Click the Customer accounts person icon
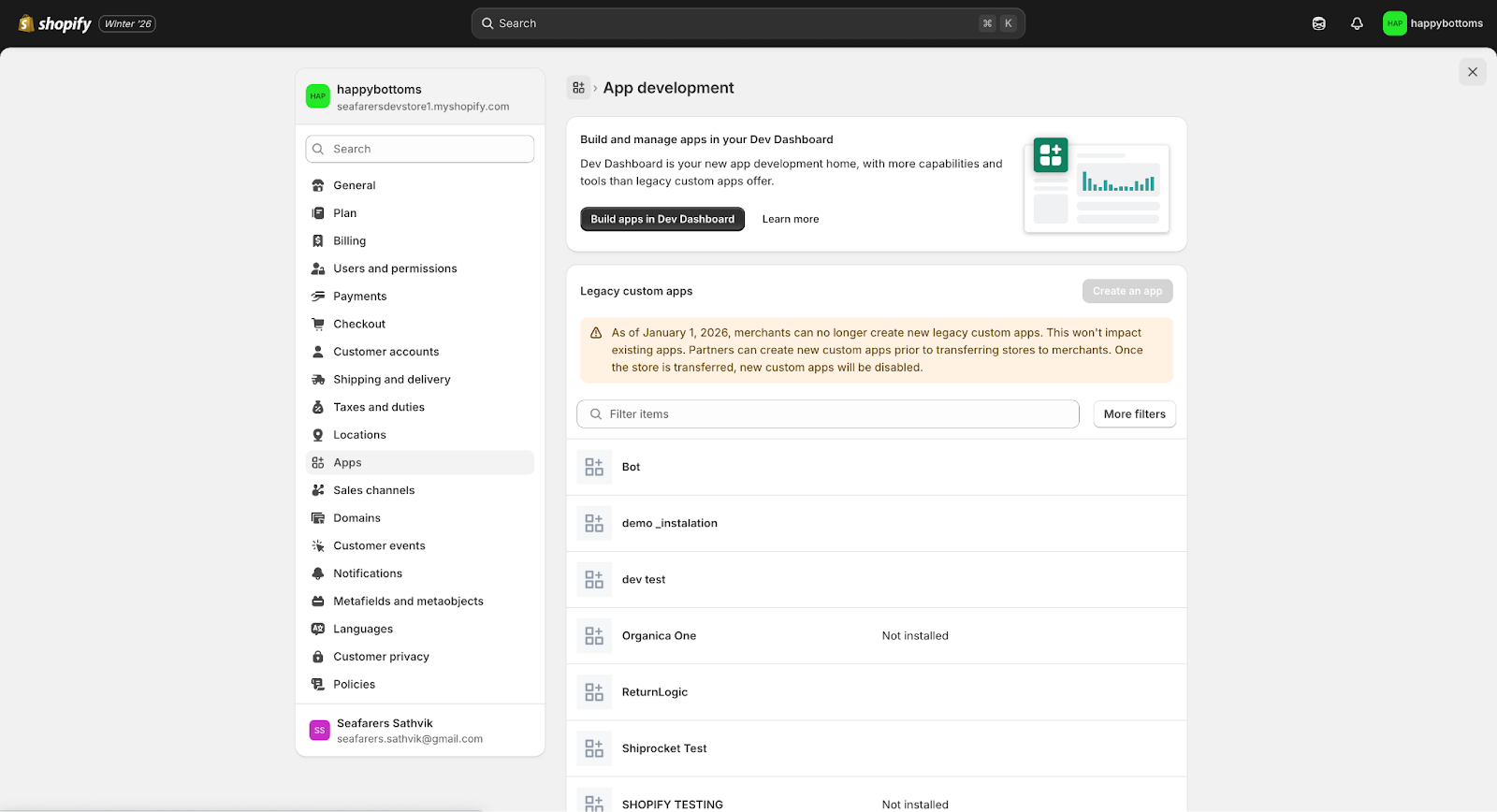The width and height of the screenshot is (1497, 812). click(318, 352)
